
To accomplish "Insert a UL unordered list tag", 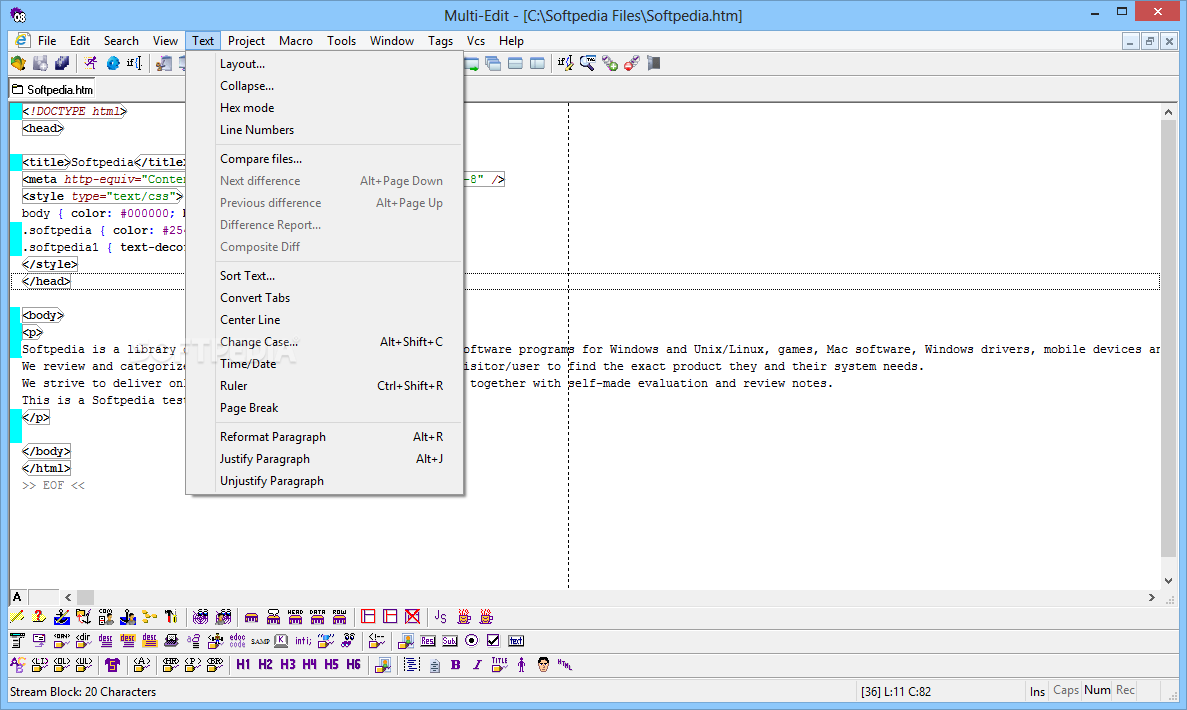I will 83,665.
